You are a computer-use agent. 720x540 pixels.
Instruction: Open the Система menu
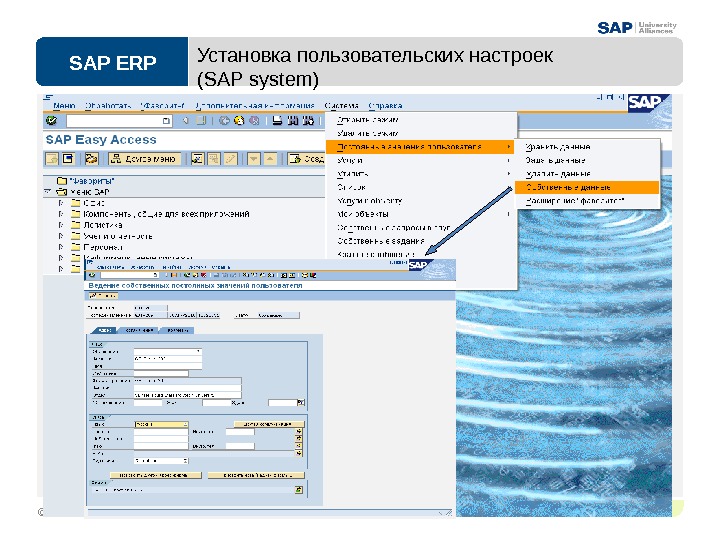click(x=341, y=106)
